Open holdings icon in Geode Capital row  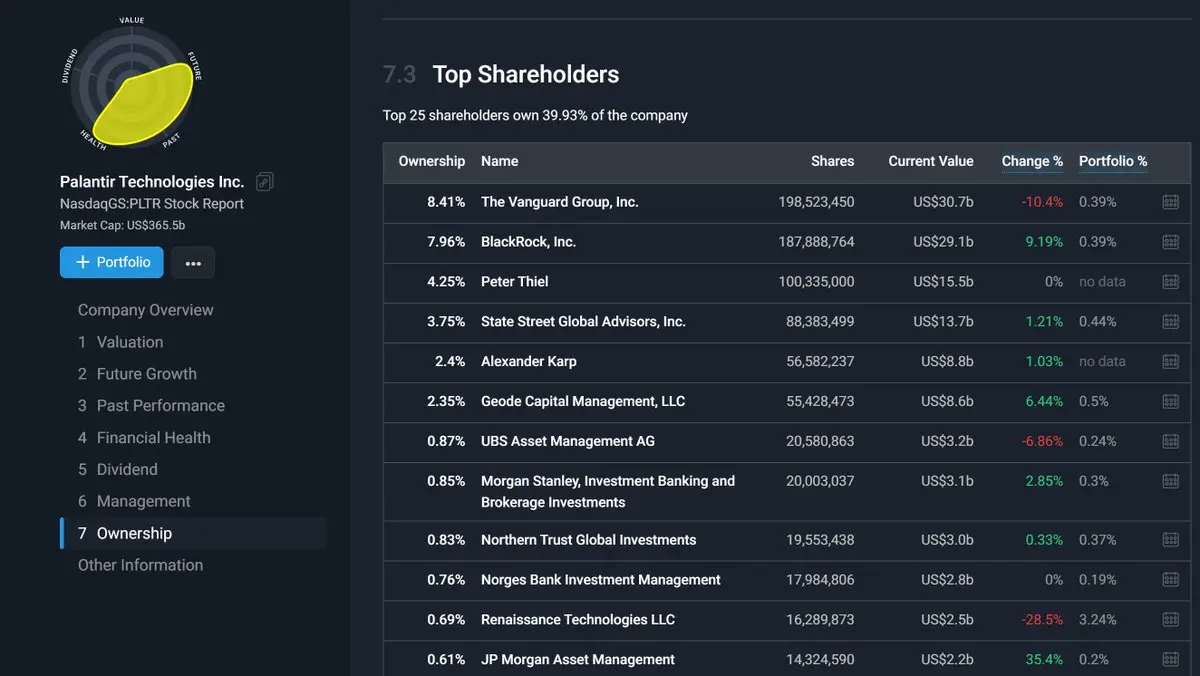(1170, 402)
